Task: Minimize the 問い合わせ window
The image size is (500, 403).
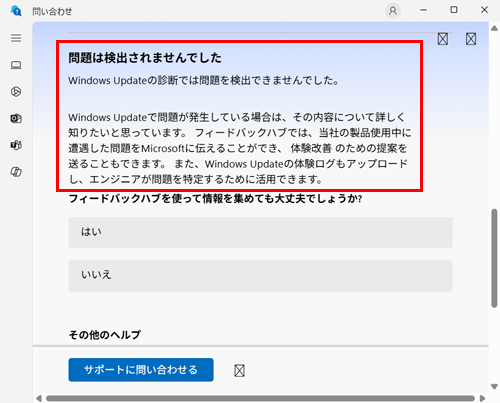Action: tap(423, 10)
